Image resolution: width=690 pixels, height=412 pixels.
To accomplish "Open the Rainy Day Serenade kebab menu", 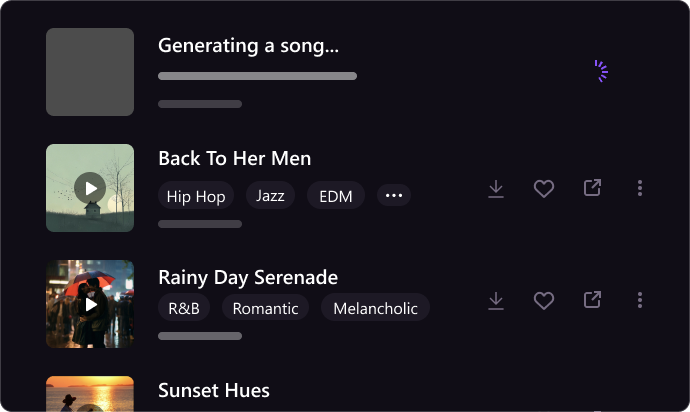I will tap(640, 300).
